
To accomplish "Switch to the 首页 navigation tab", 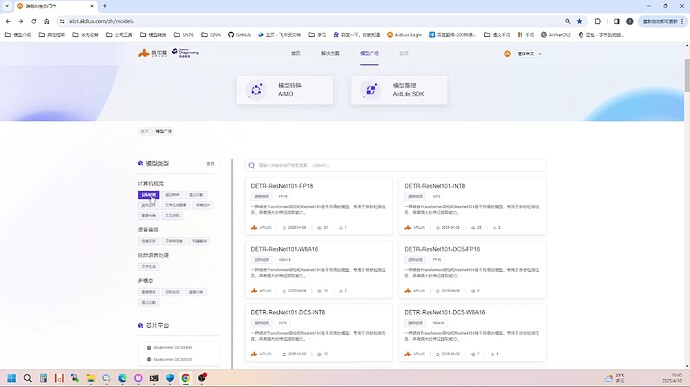I will click(296, 53).
